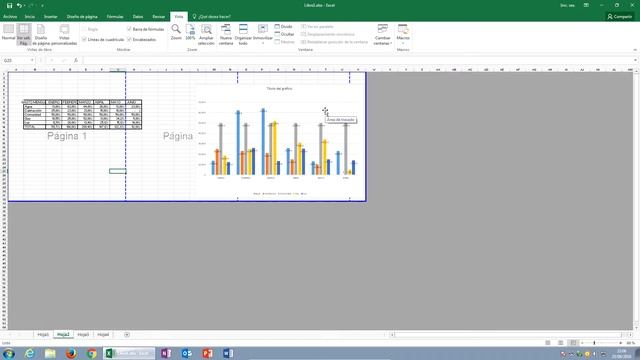Switch to the Fórmulas ribbon tab
This screenshot has height=360, width=640.
coord(115,17)
